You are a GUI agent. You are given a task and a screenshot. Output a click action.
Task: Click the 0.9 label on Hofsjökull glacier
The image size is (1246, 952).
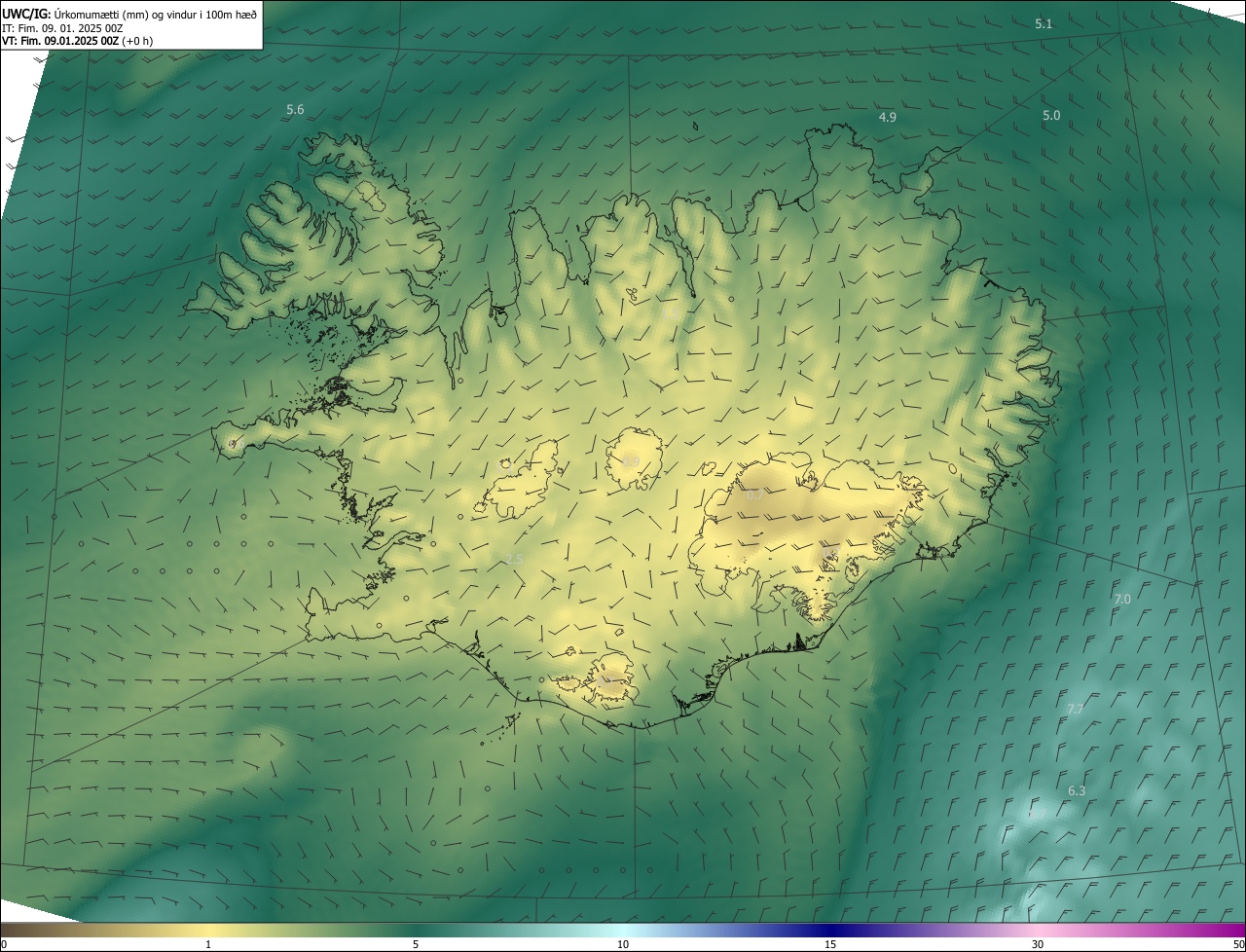pos(631,461)
